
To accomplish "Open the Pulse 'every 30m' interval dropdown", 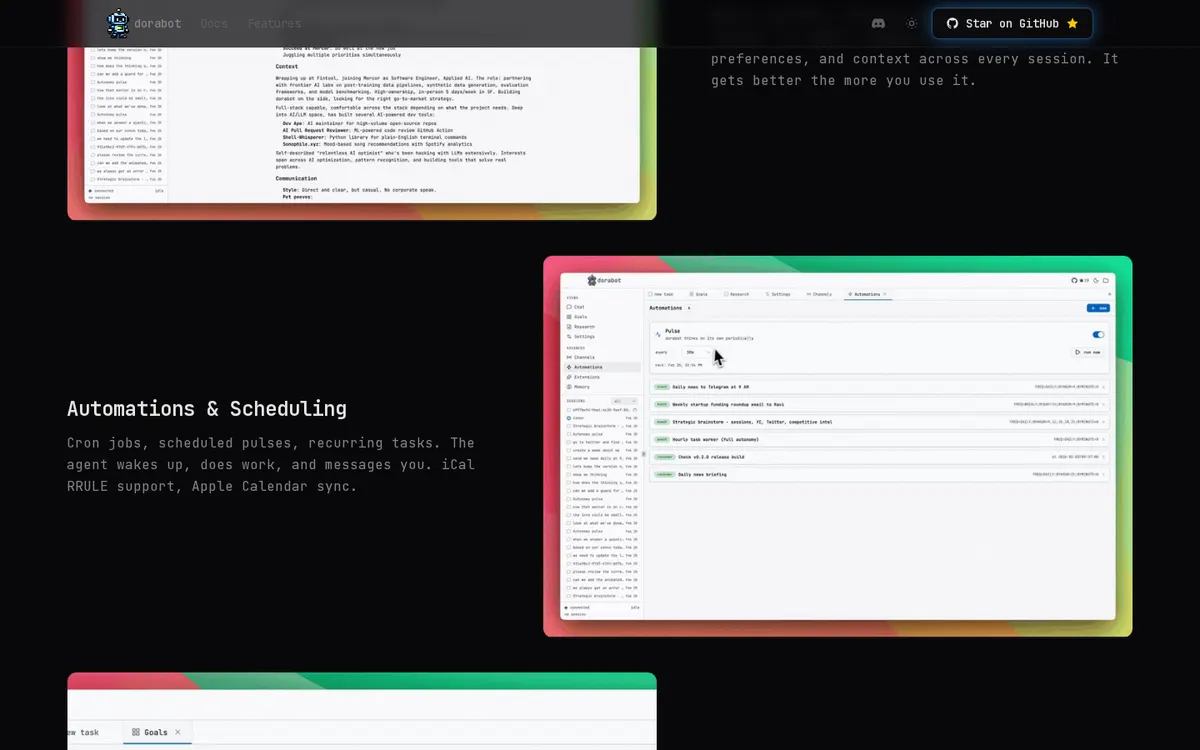I will coord(697,352).
